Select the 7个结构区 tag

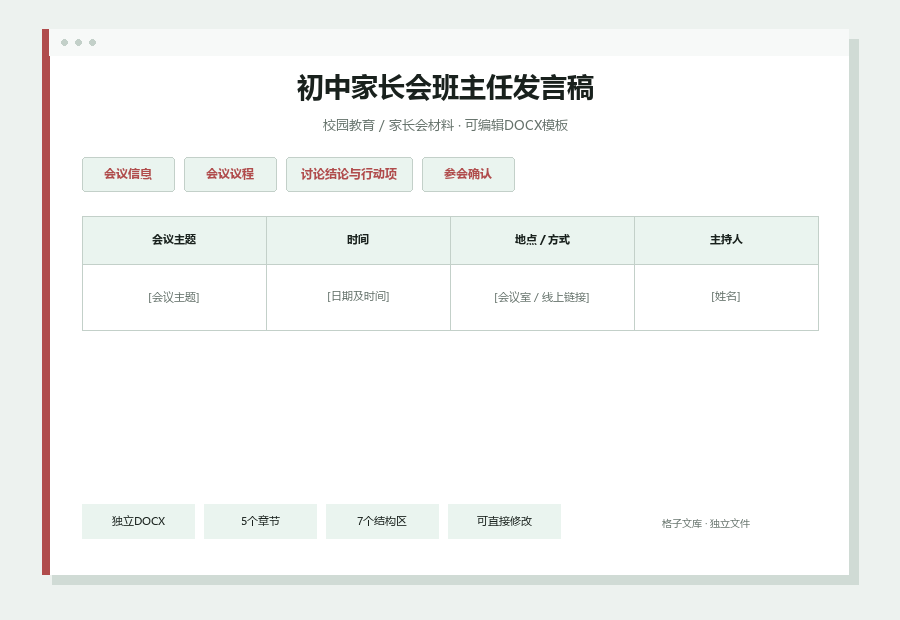(382, 521)
